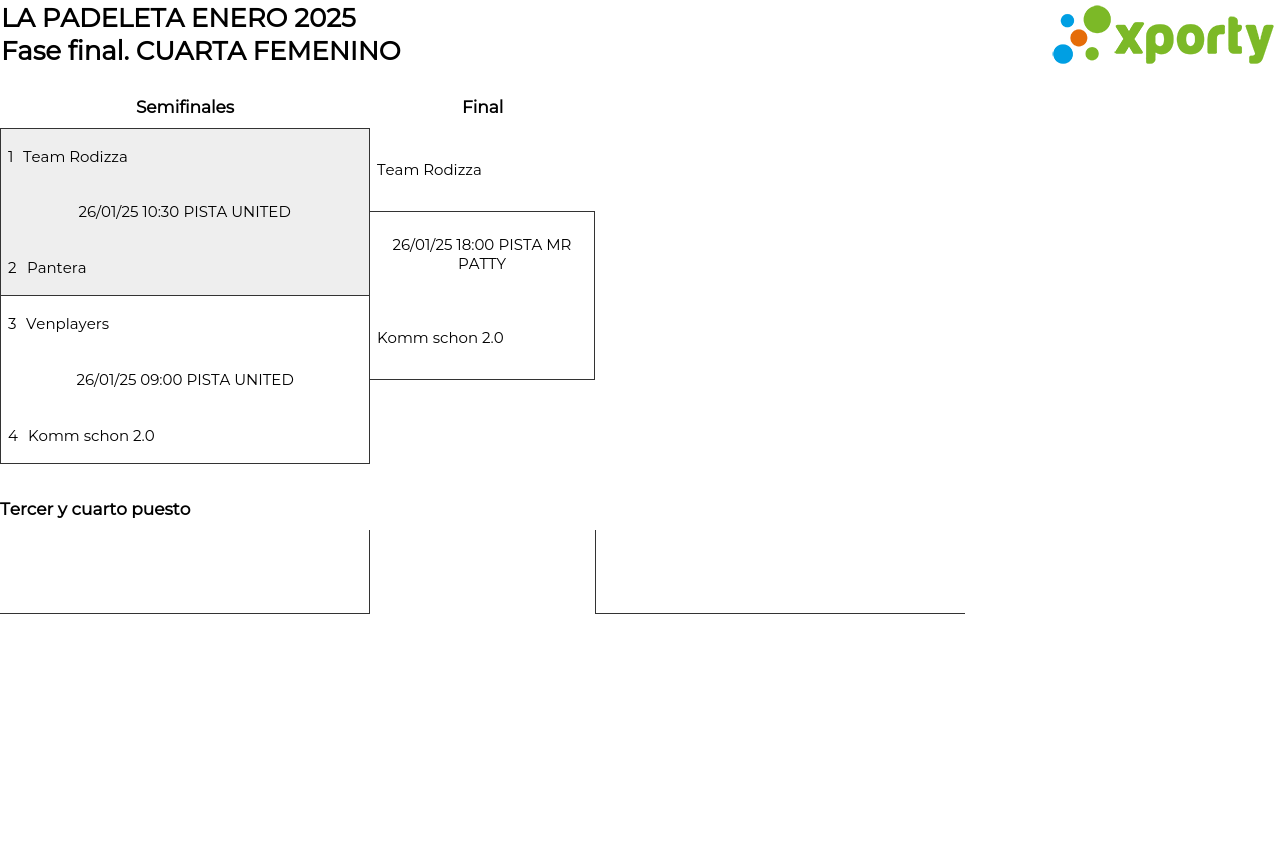Open the 18:00 PISTA MR PATTY final match

pos(482,254)
